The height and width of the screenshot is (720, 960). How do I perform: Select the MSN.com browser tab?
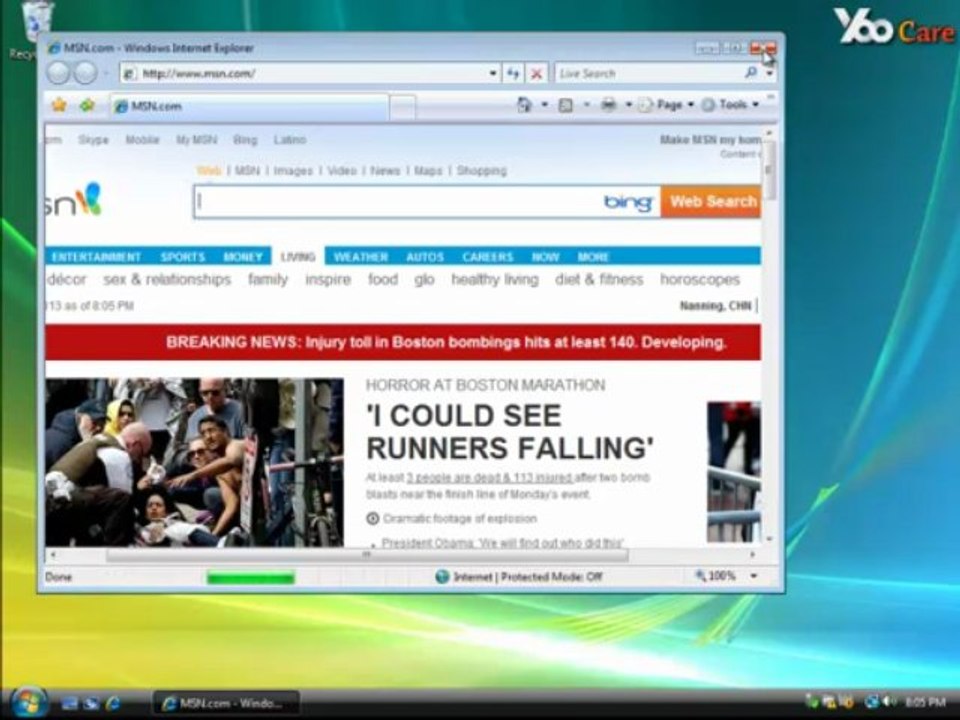249,107
